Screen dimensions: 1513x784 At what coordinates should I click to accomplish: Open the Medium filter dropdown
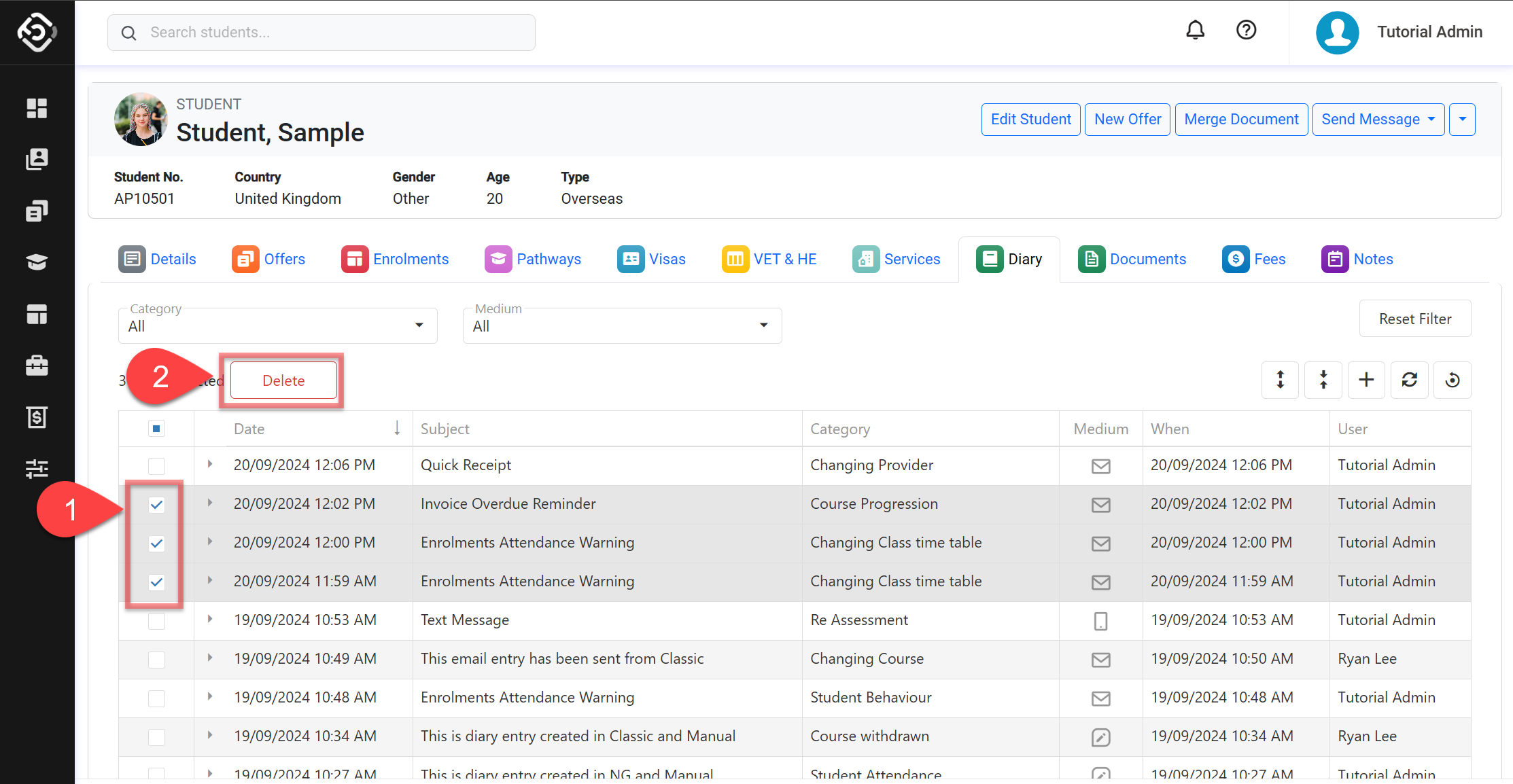(622, 325)
